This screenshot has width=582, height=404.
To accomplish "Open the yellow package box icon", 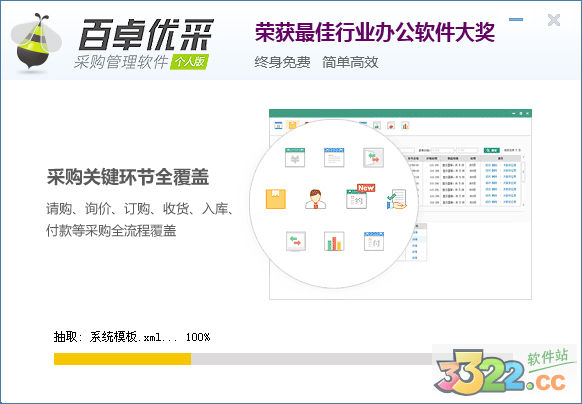I will point(276,199).
